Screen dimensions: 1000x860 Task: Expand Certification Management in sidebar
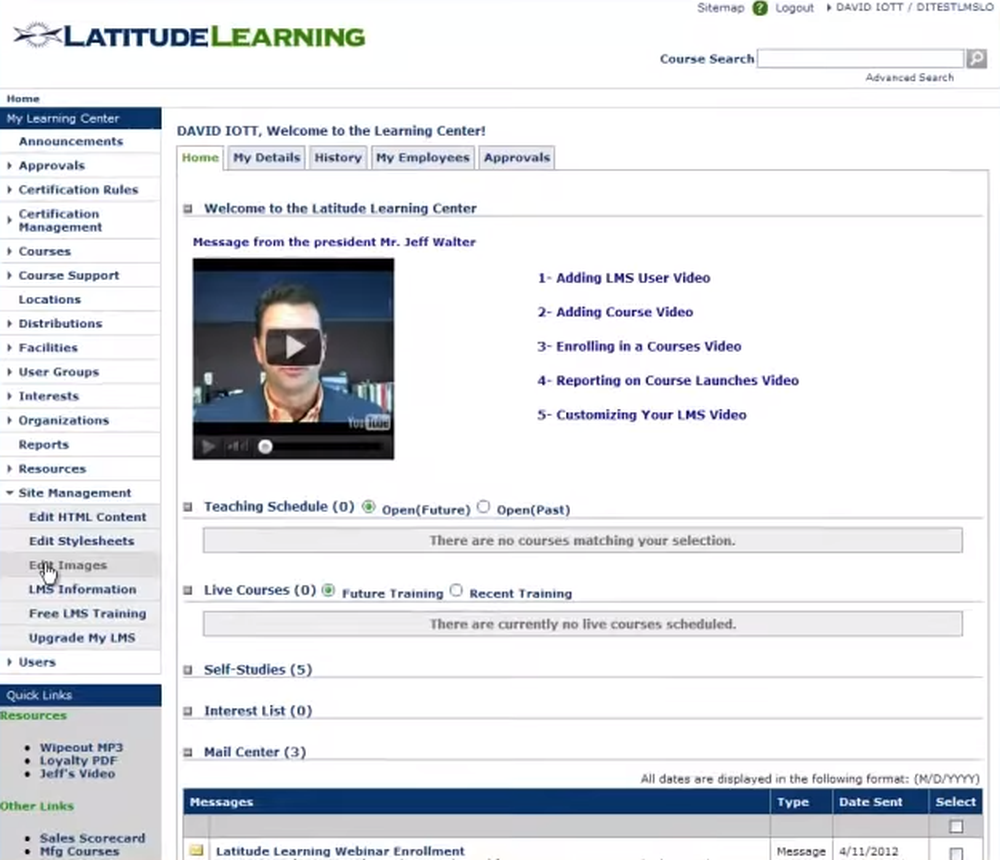[x=60, y=221]
